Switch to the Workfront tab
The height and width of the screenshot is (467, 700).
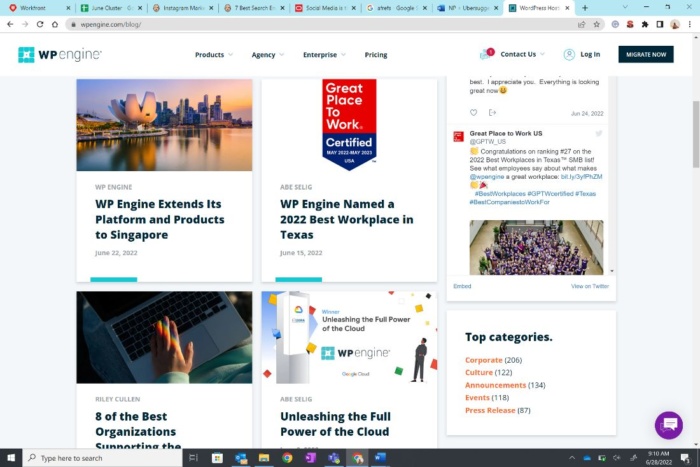38,8
